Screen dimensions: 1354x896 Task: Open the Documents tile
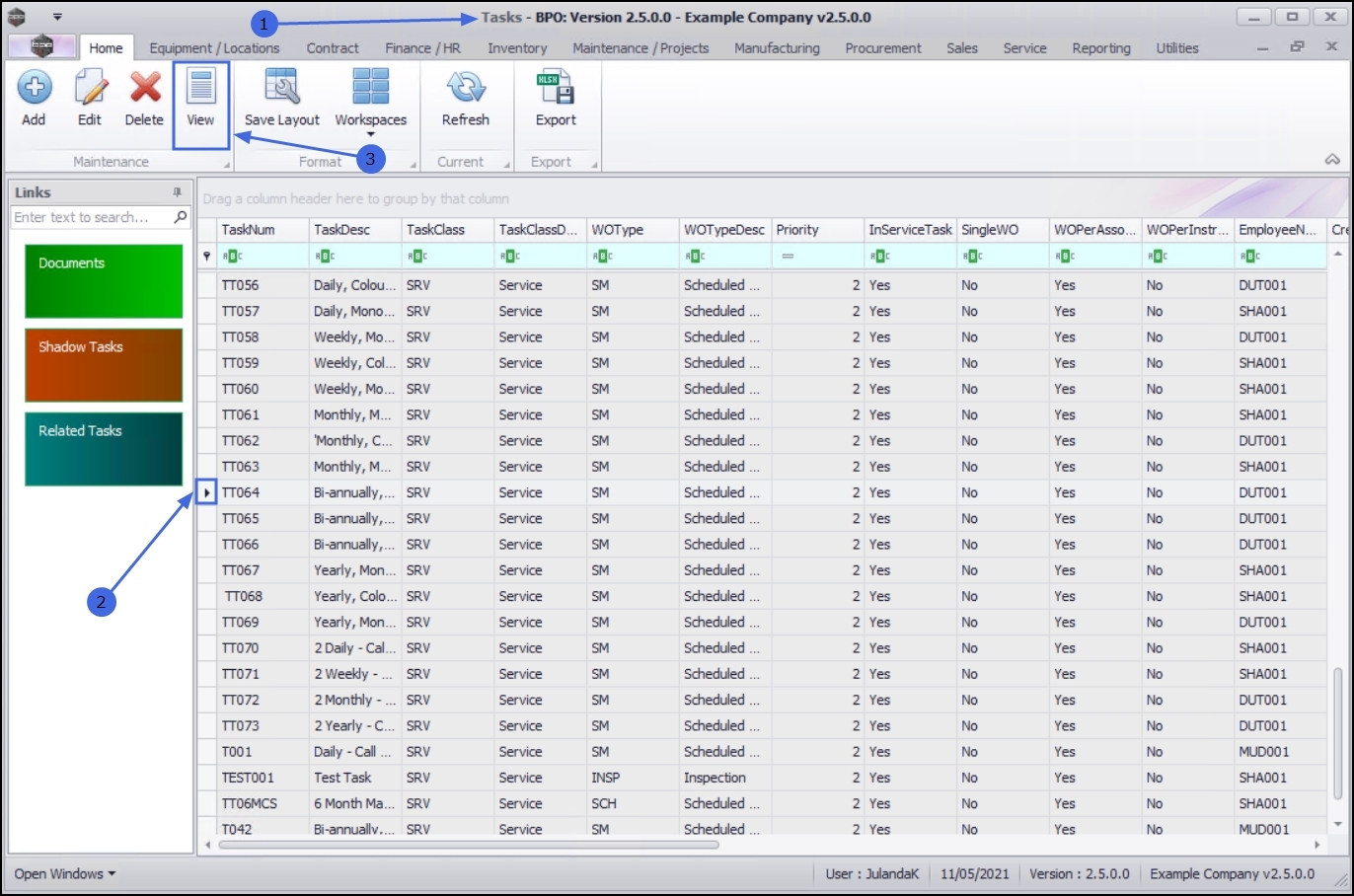point(104,281)
